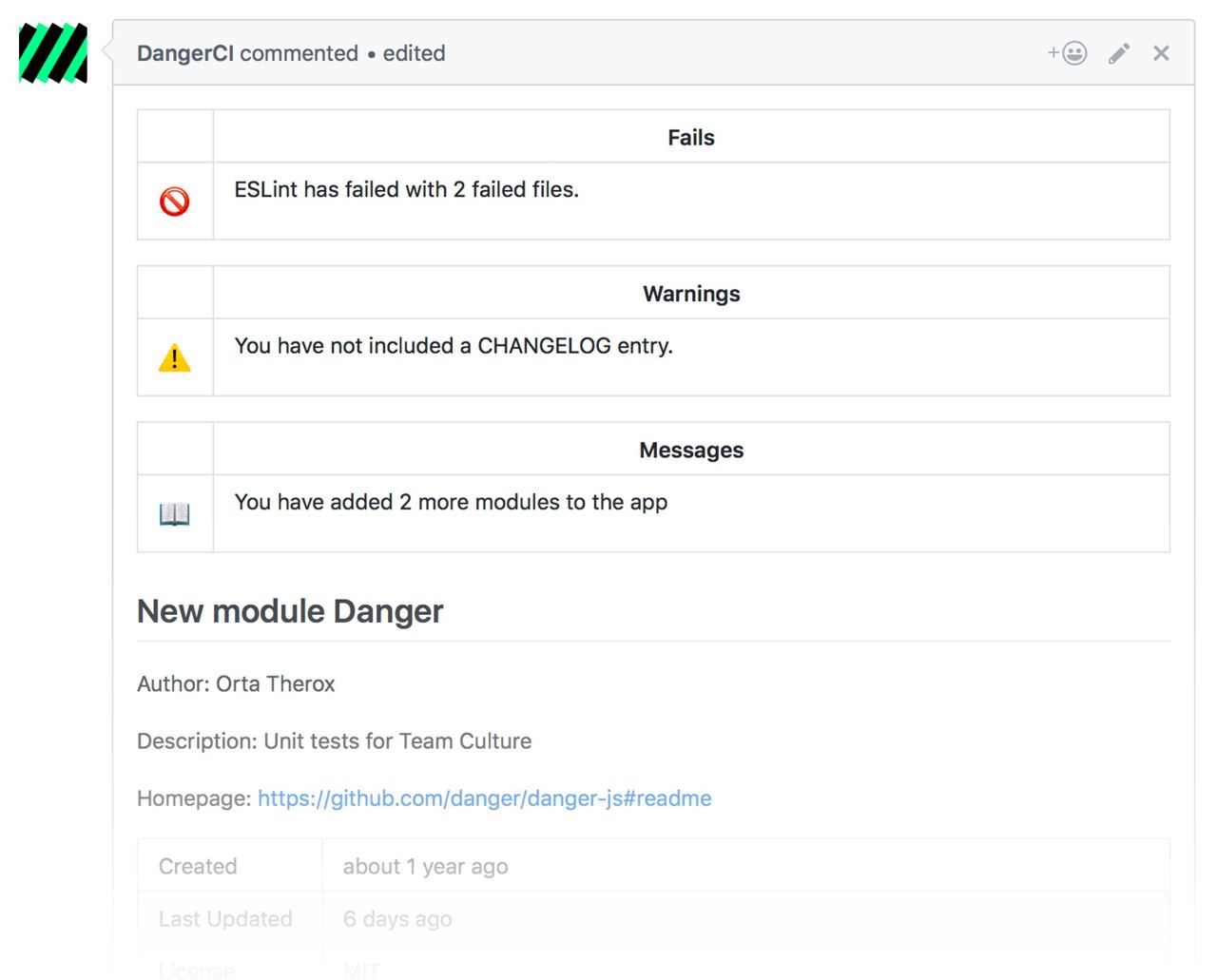Click the edited indicator in the header
This screenshot has width=1217, height=980.
414,53
